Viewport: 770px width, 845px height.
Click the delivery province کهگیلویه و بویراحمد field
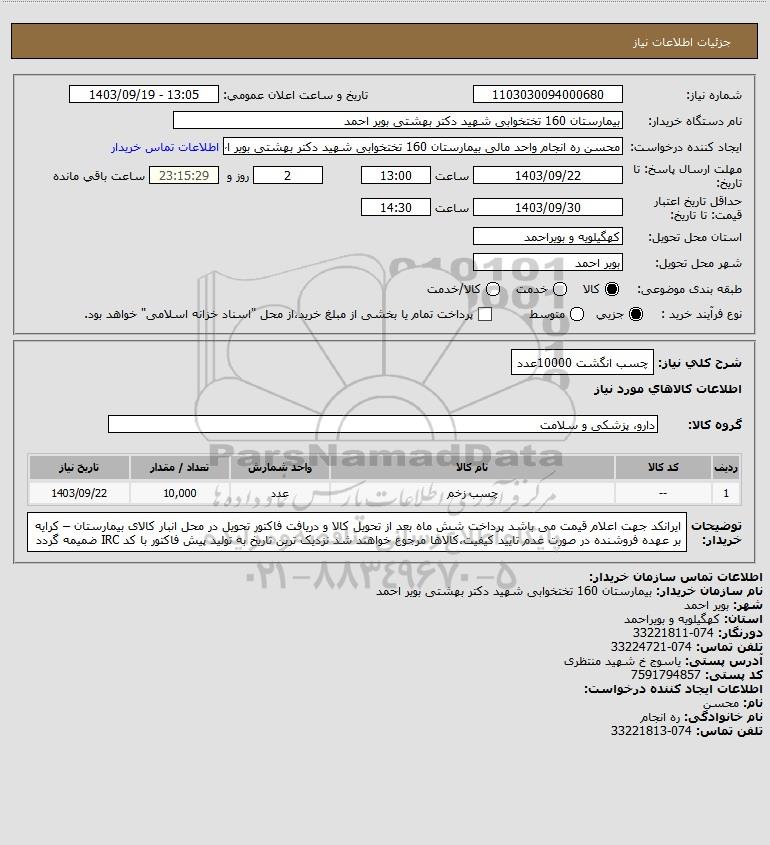pos(547,236)
